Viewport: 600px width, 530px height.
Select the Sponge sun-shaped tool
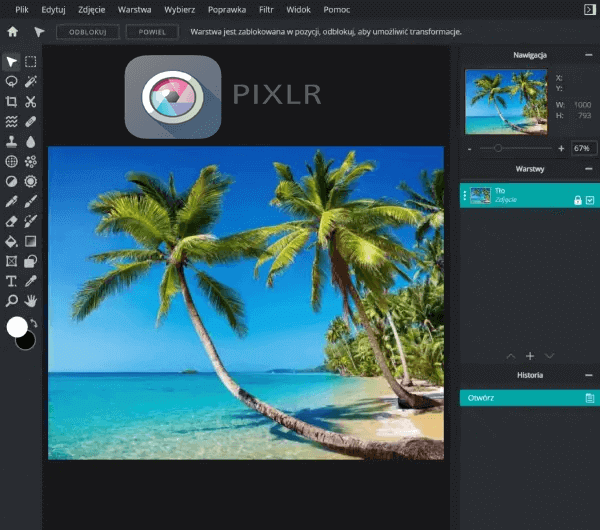tap(31, 181)
